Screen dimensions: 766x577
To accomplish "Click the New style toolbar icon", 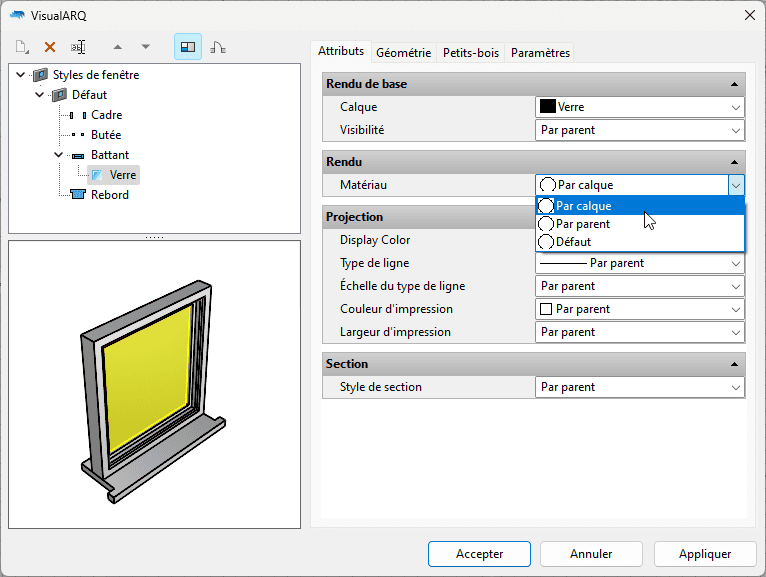I will tap(21, 47).
